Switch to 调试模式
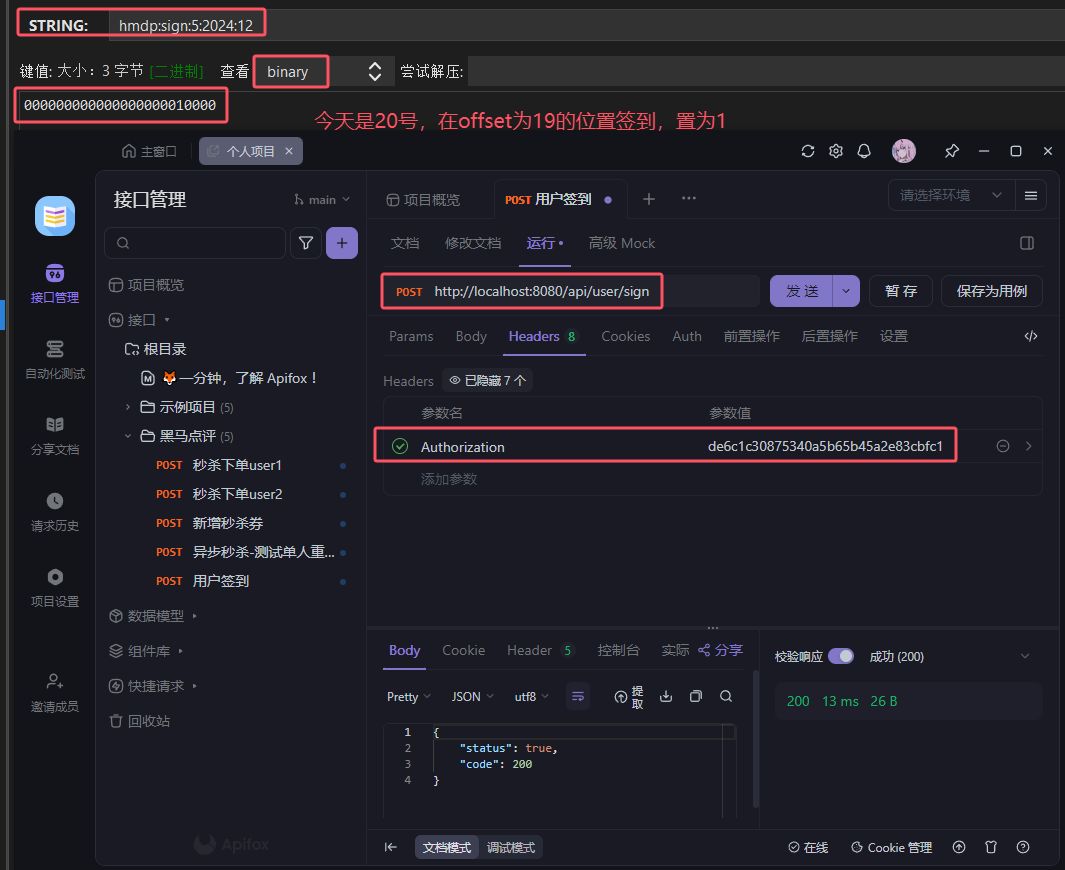This screenshot has height=870, width=1065. (x=511, y=848)
